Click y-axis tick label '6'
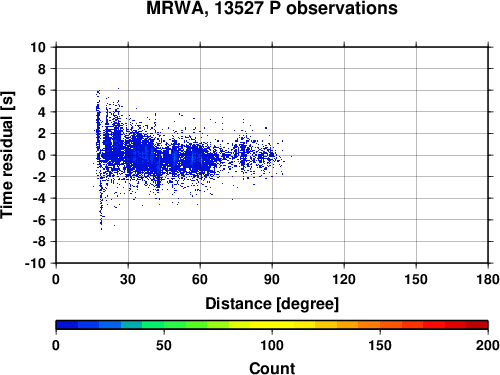 coord(42,90)
